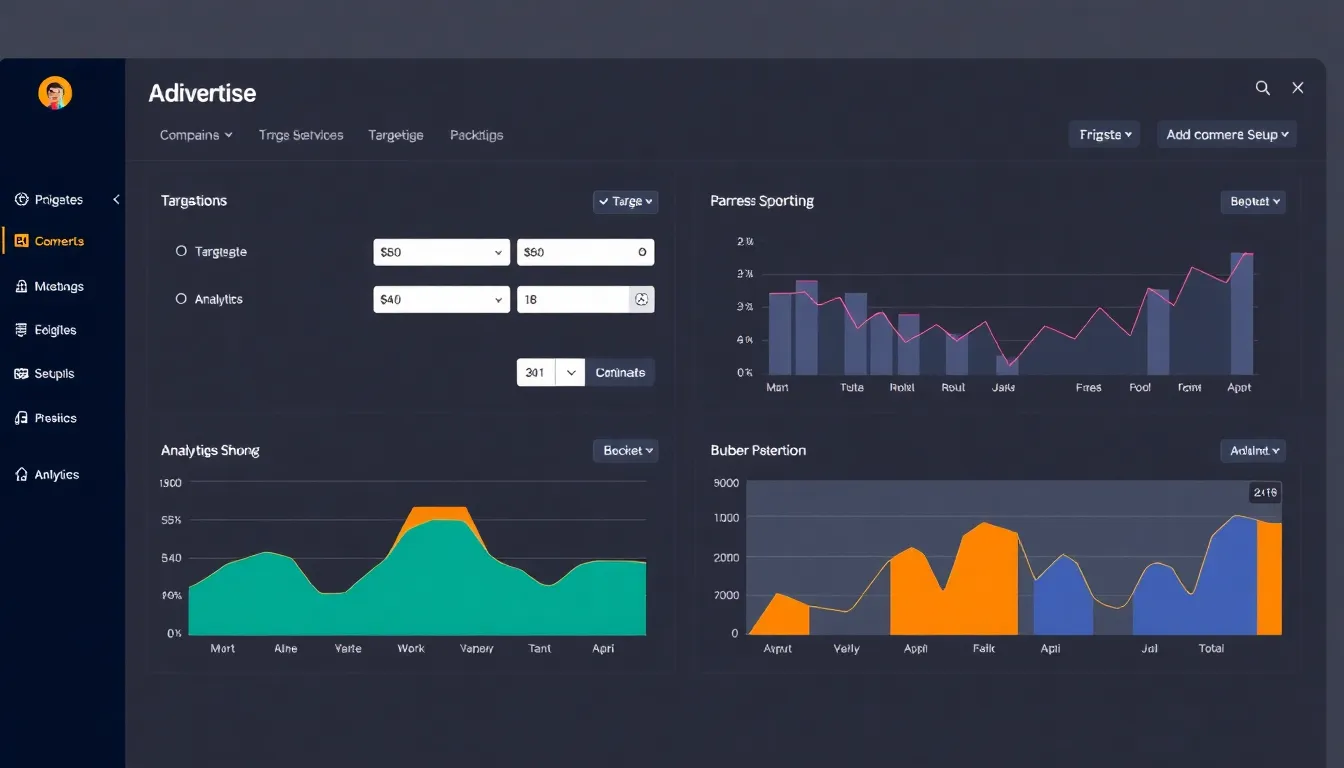Click the search icon at top right

[1262, 88]
